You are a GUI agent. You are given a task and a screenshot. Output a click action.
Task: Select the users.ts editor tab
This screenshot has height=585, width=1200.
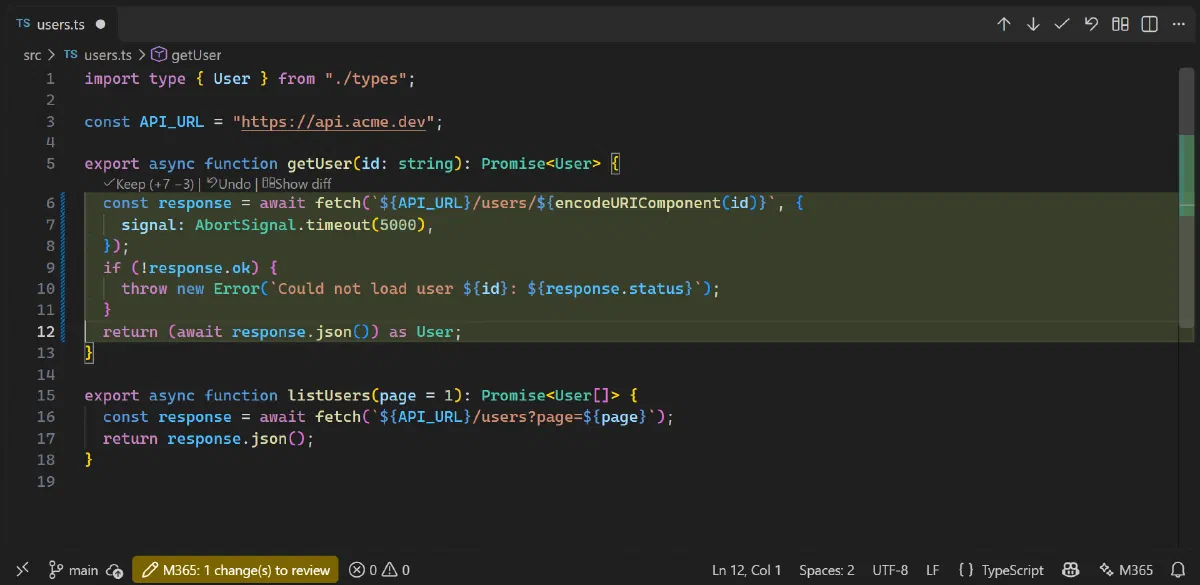(60, 24)
